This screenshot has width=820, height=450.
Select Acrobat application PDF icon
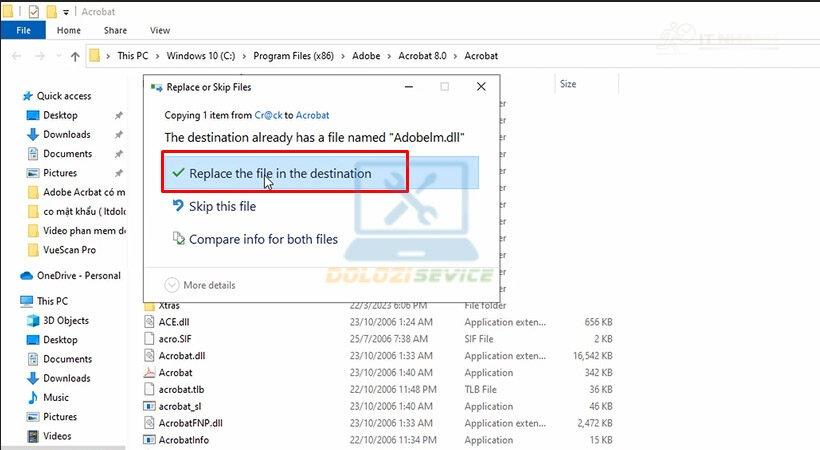[x=150, y=373]
